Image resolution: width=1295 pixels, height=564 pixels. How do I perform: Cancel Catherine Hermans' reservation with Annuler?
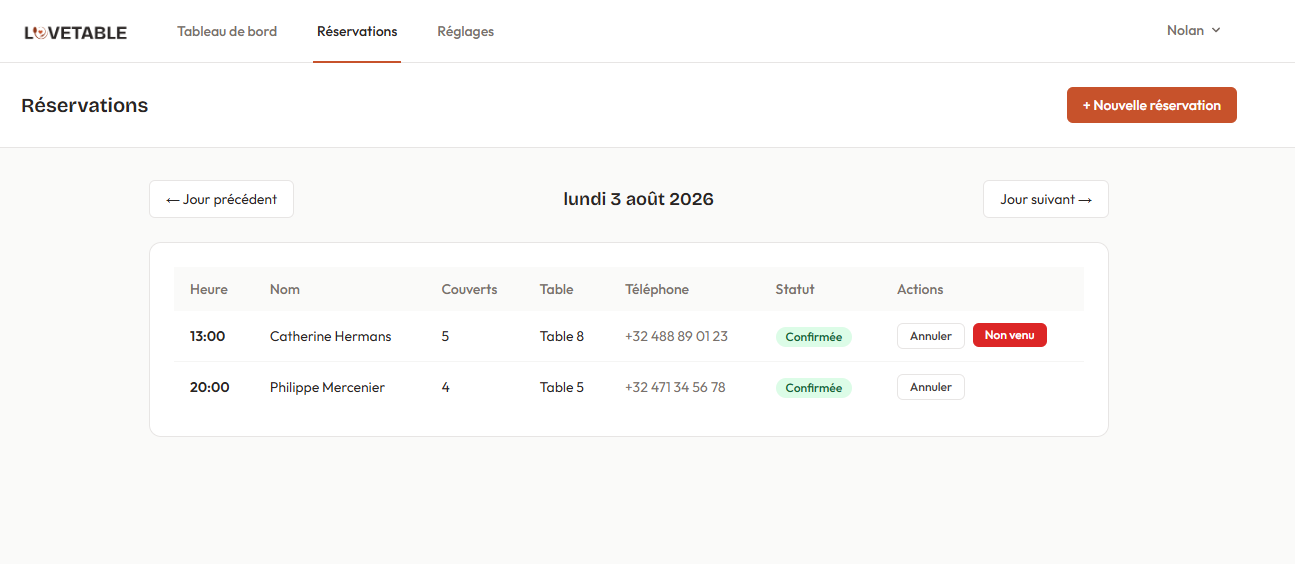click(x=931, y=336)
